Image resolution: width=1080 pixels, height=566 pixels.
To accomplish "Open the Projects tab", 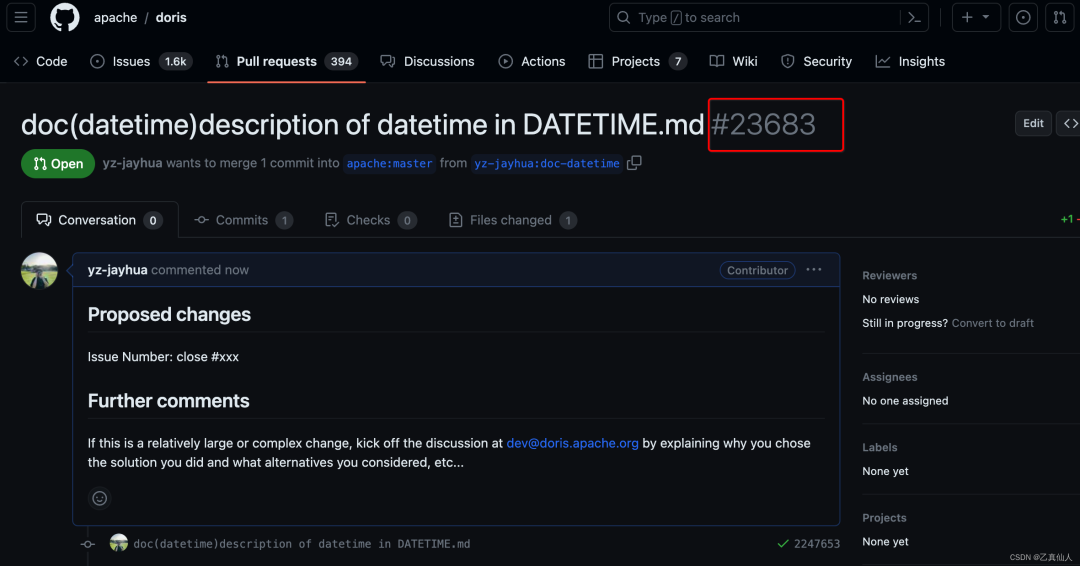I will click(x=637, y=61).
